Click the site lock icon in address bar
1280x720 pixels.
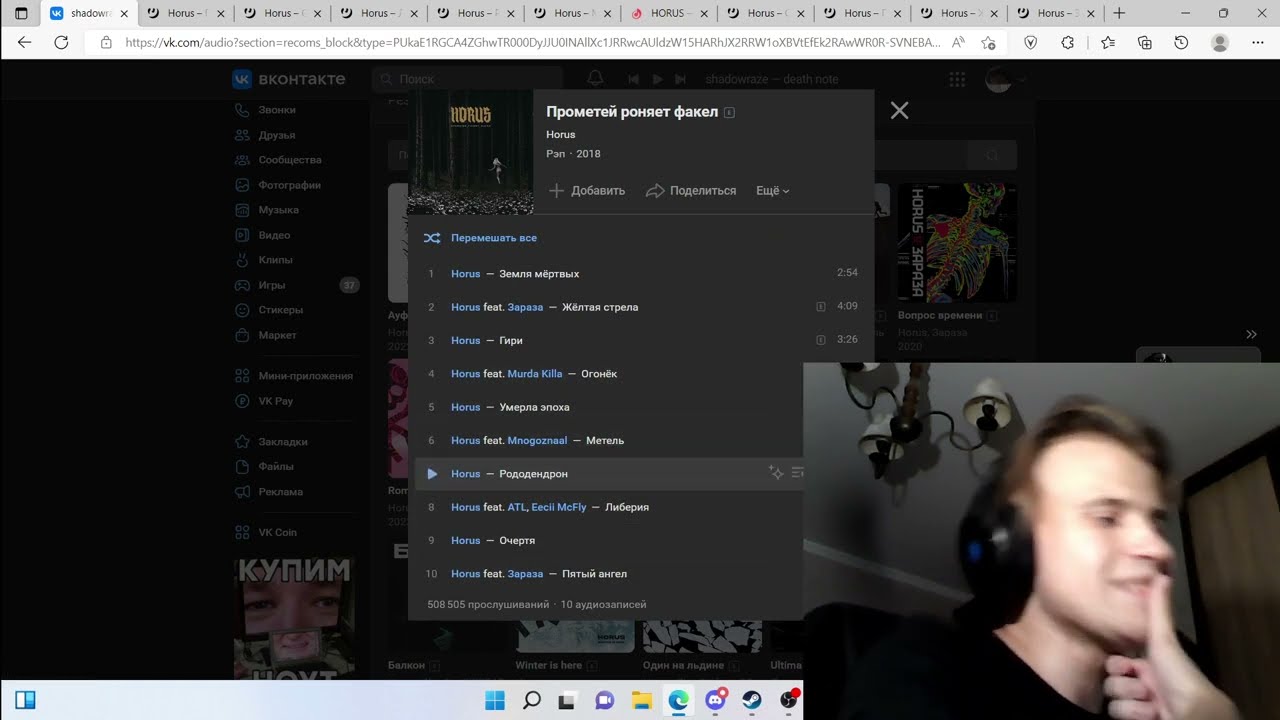105,43
